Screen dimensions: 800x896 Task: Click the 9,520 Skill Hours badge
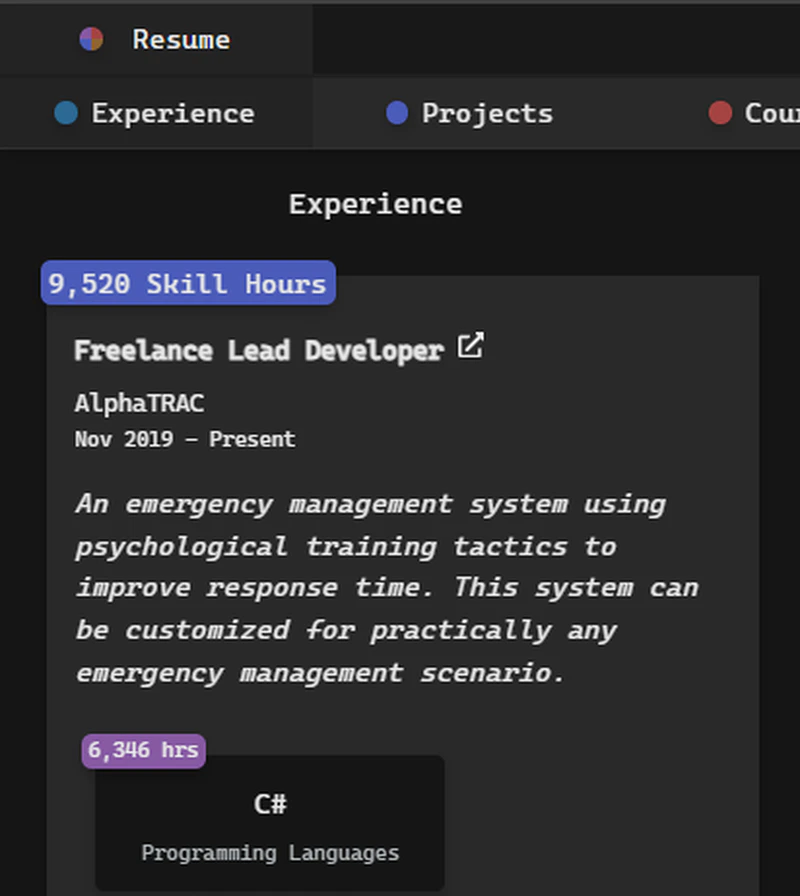click(188, 284)
